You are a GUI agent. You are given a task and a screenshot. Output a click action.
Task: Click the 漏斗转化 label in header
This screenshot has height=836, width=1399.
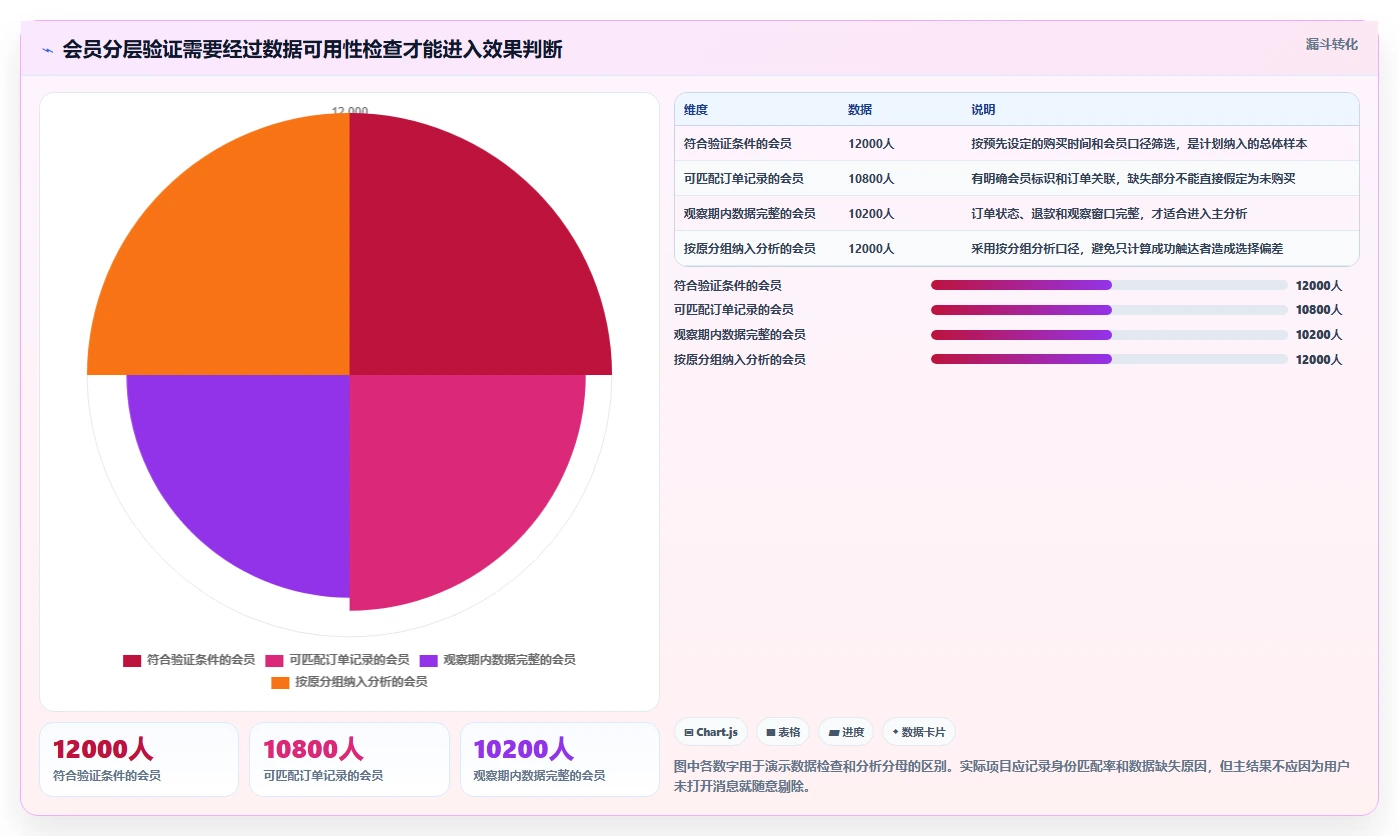[x=1331, y=44]
